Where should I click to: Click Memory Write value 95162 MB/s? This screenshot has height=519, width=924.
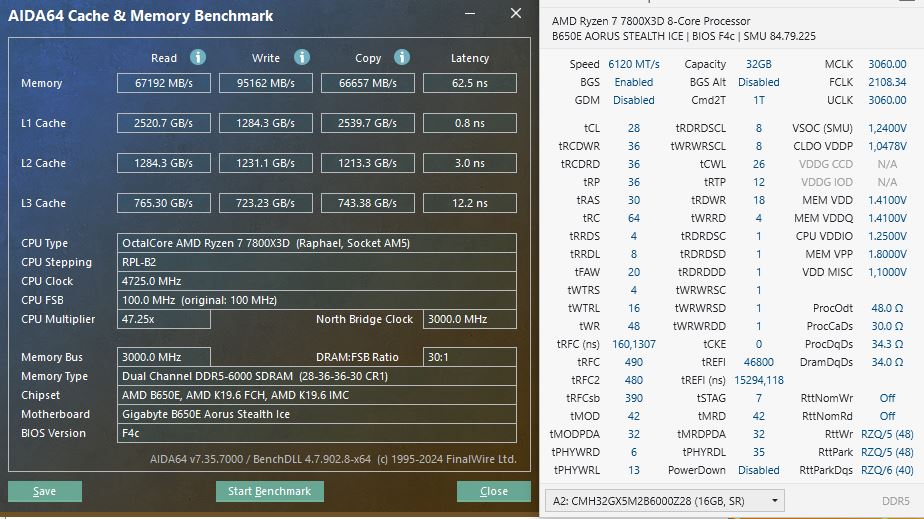pos(266,83)
